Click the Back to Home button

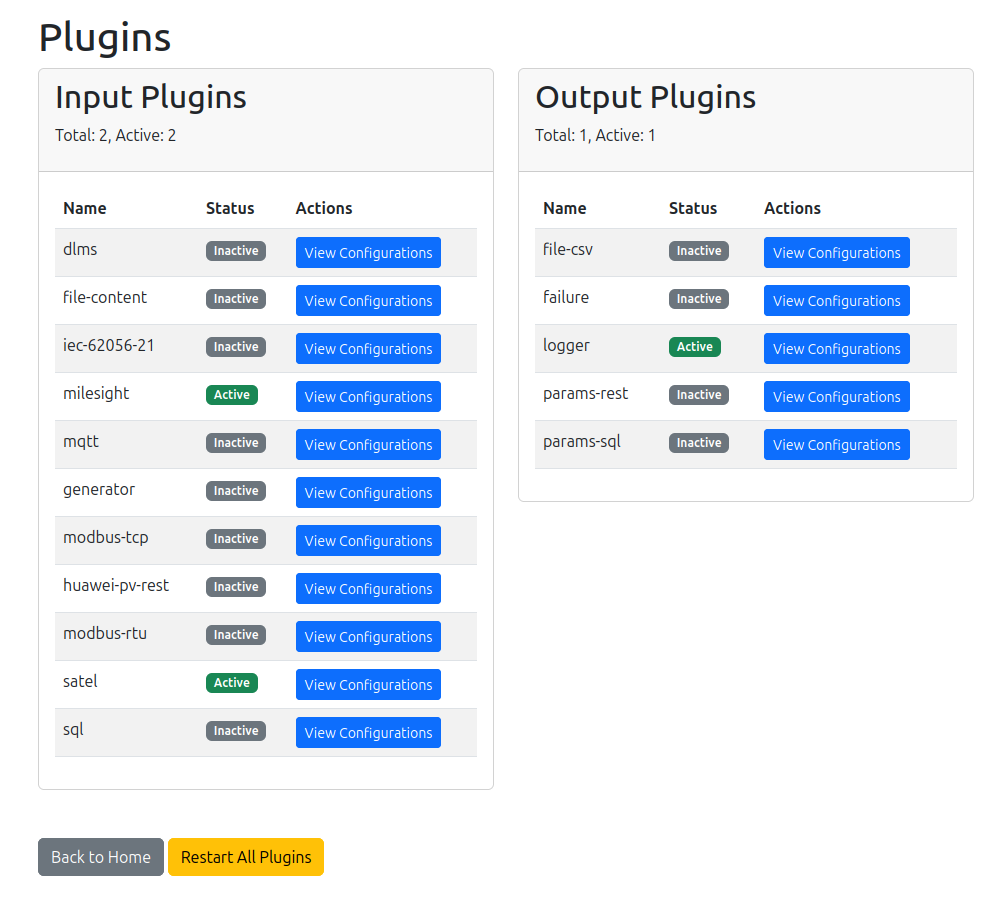(x=101, y=857)
